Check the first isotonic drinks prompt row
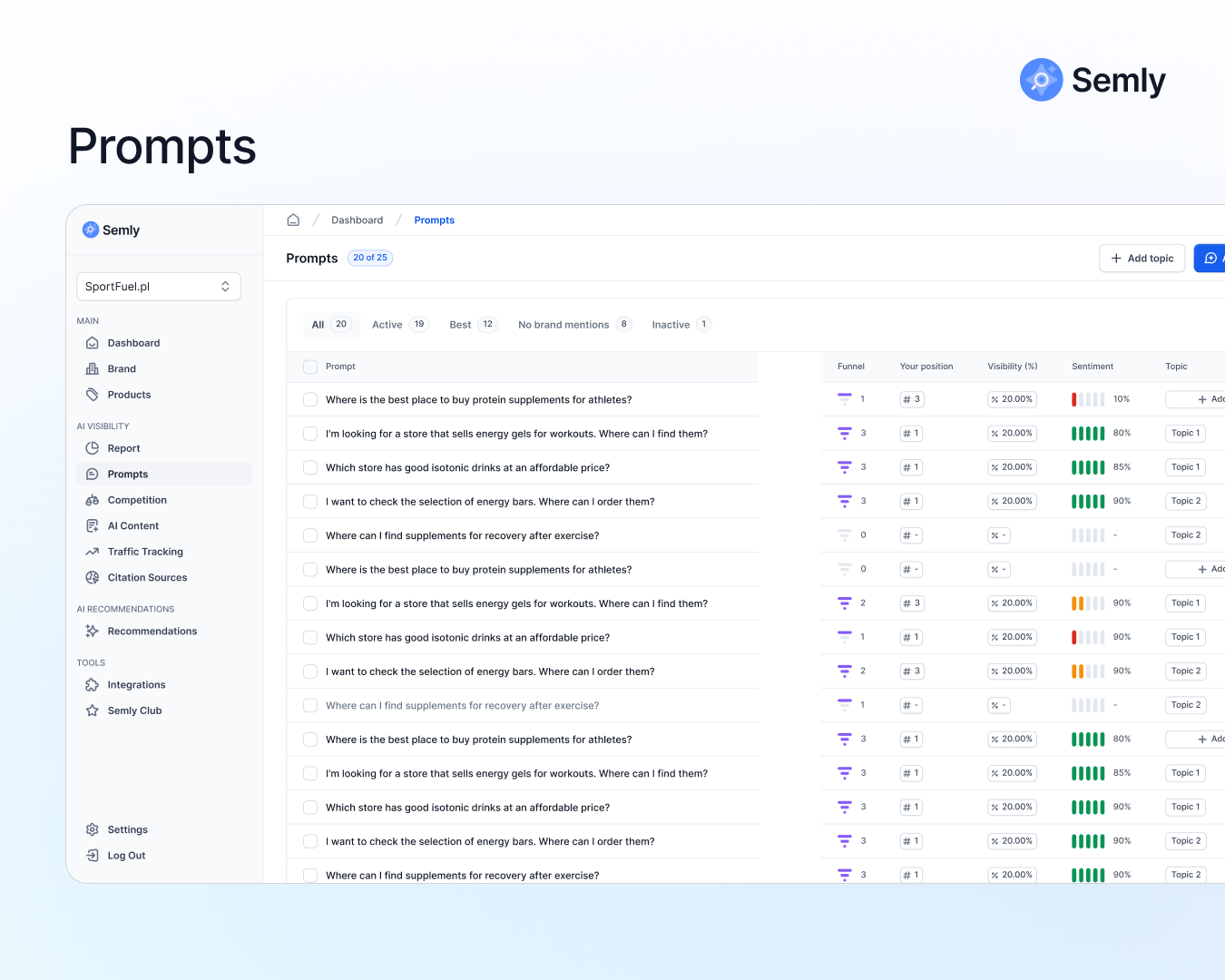Screen dimensions: 1225x980 [310, 468]
